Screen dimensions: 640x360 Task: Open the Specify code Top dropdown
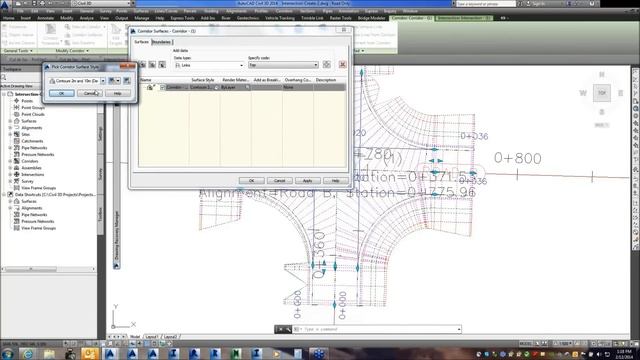pos(283,65)
